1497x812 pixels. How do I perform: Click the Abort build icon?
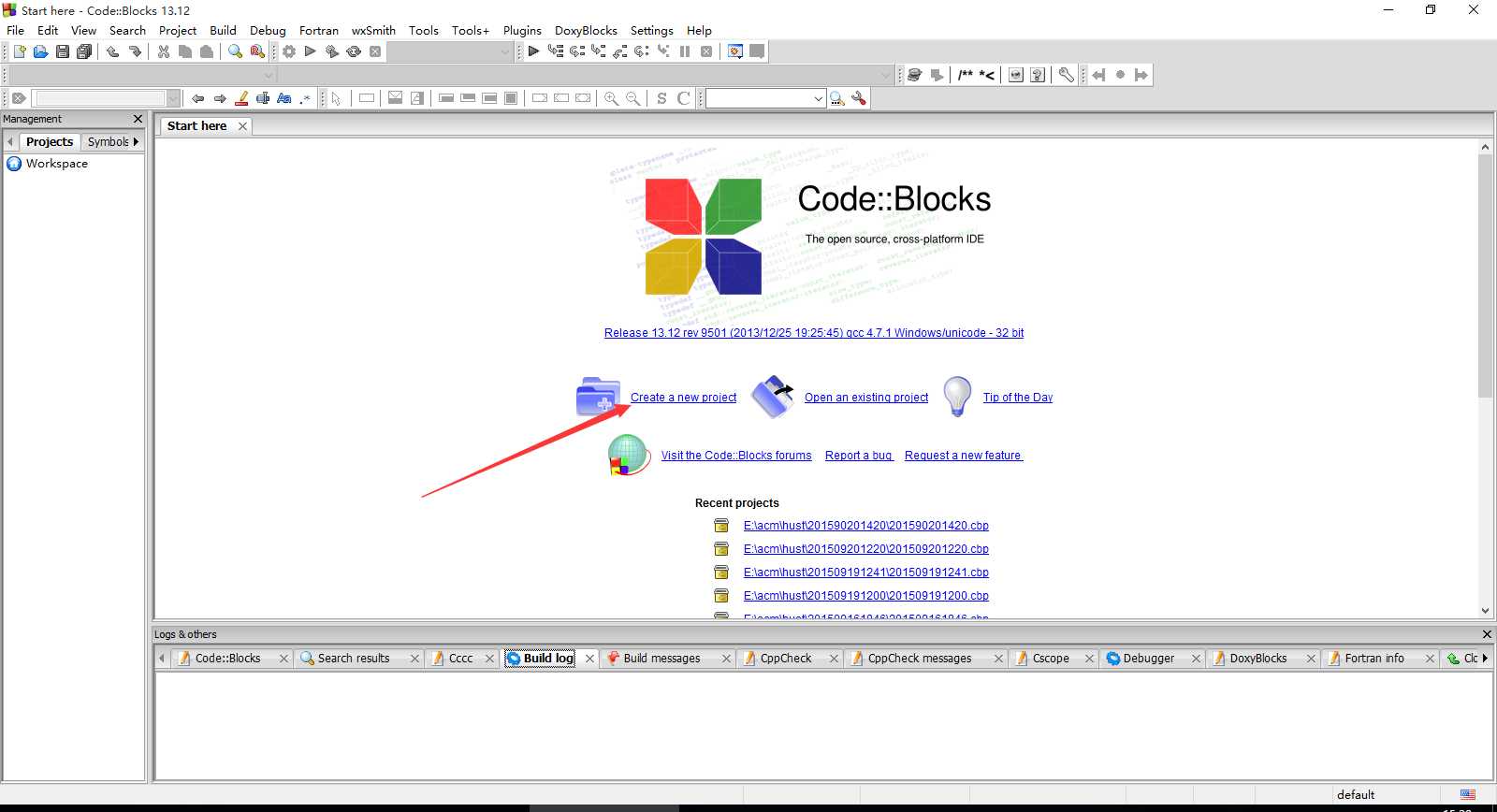point(375,51)
